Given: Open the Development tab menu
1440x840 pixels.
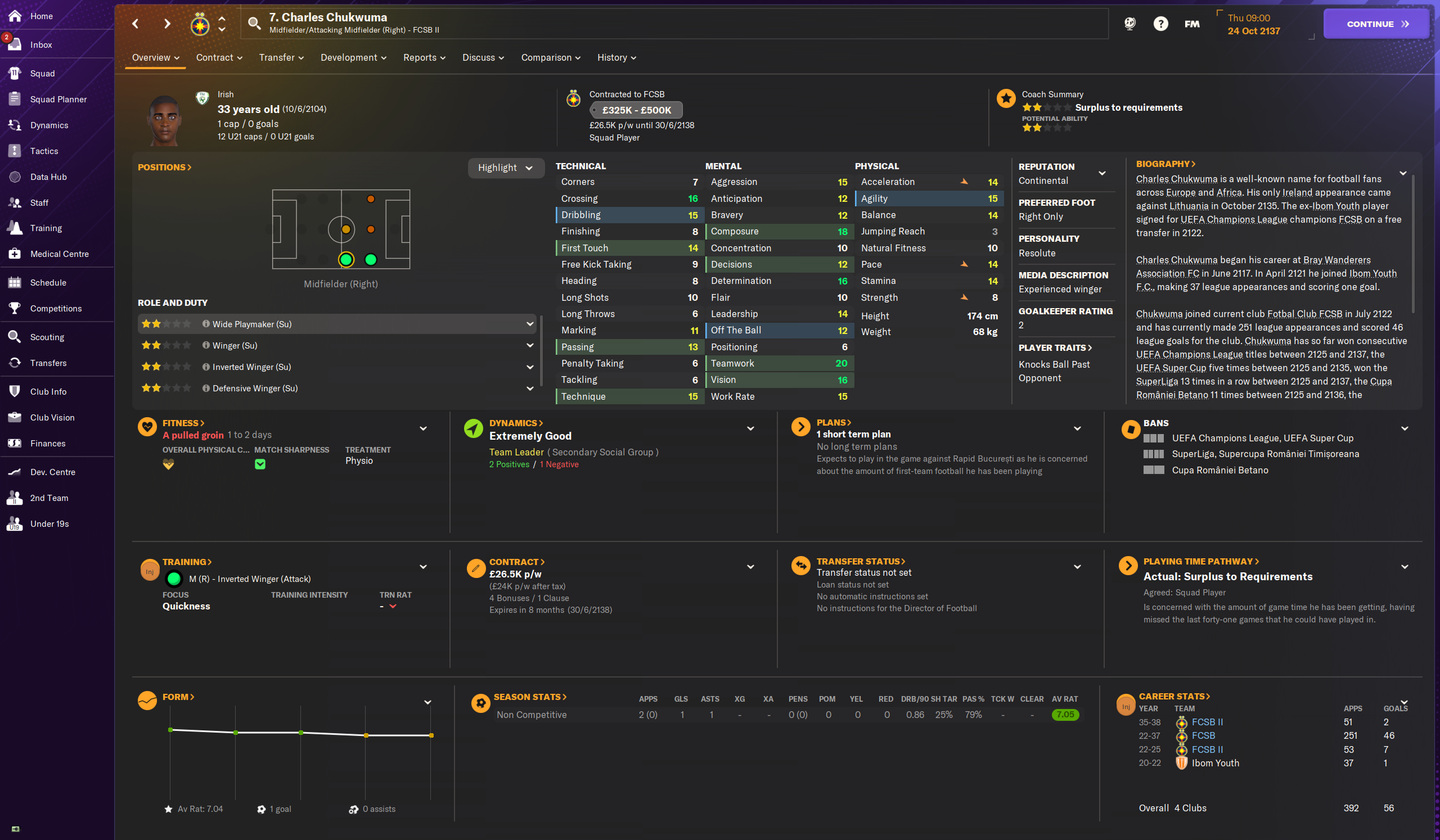Looking at the screenshot, I should pyautogui.click(x=353, y=58).
